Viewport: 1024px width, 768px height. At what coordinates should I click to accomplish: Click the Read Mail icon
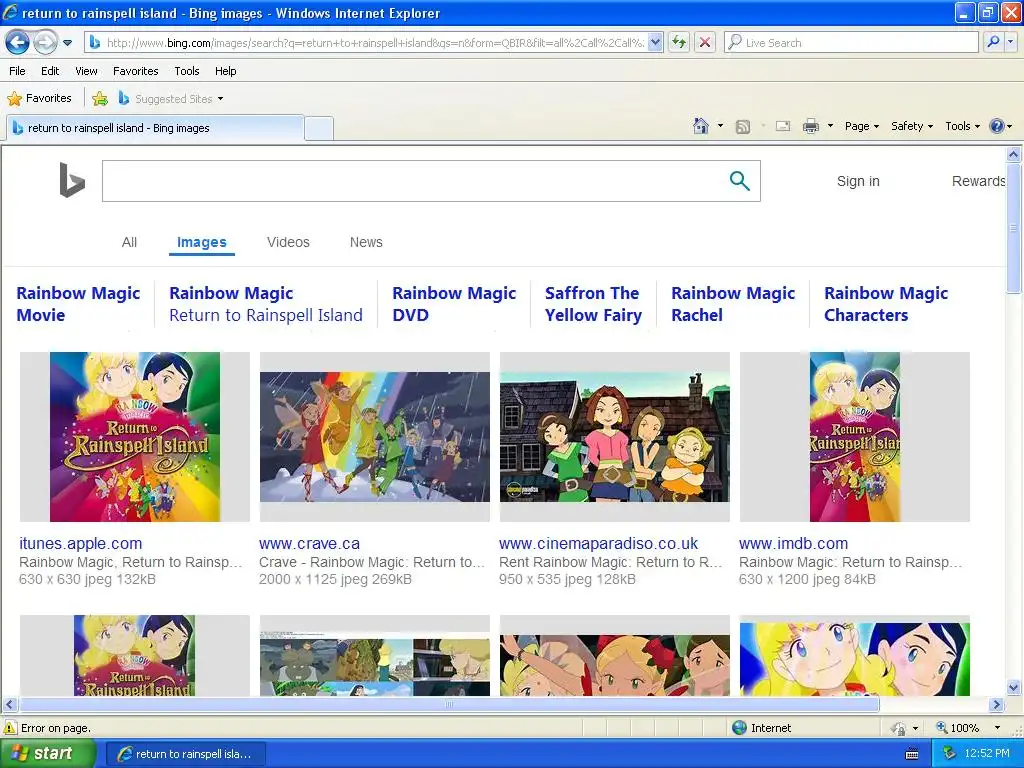783,126
